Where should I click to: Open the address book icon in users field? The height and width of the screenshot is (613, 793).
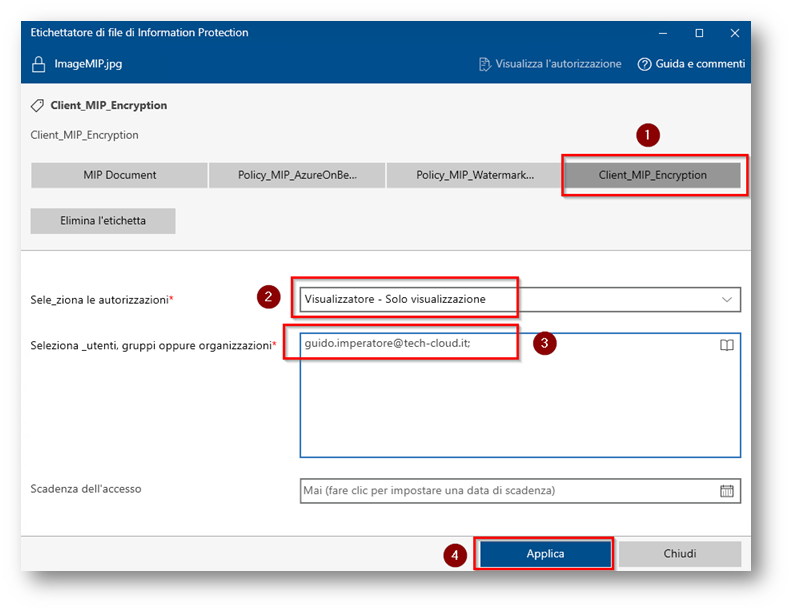726,345
